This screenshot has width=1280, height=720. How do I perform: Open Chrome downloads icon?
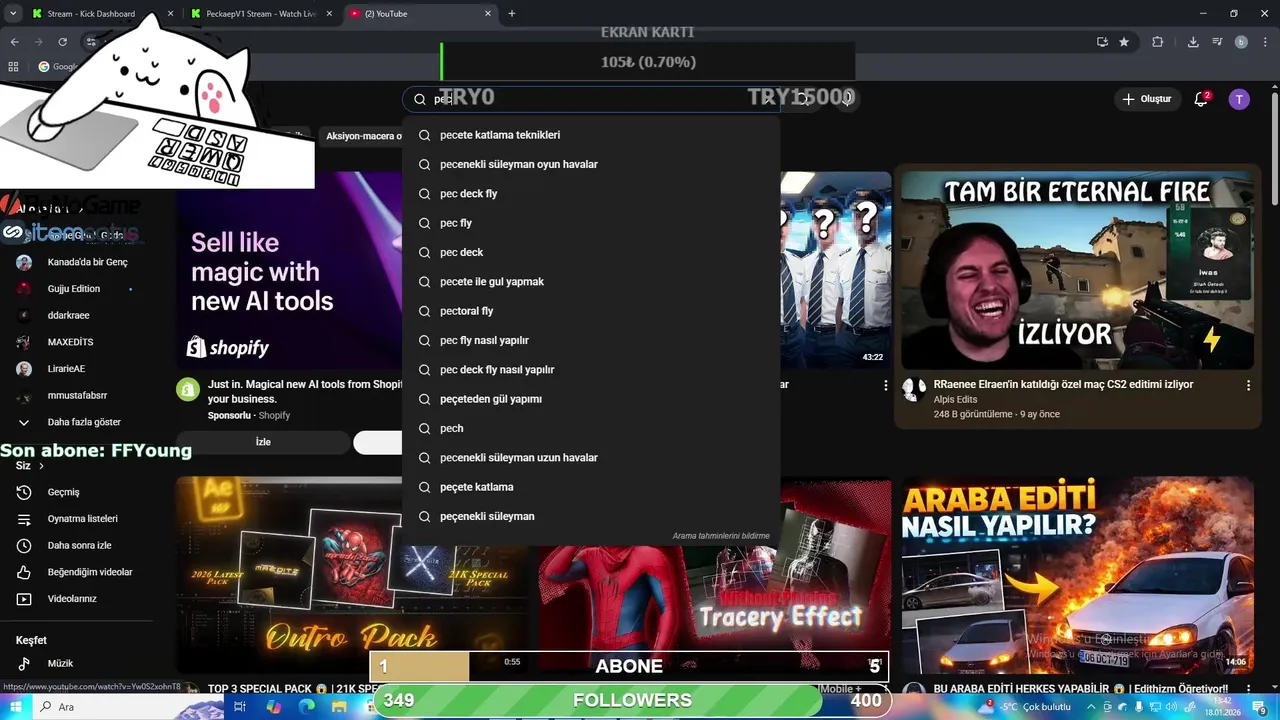click(x=1193, y=42)
